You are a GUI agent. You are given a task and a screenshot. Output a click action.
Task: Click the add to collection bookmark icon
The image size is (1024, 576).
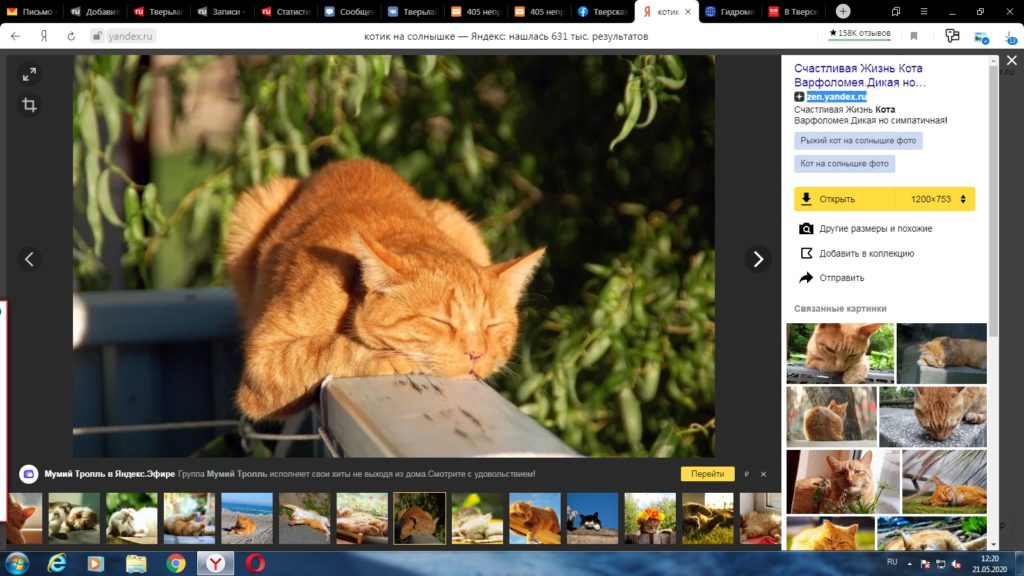806,253
